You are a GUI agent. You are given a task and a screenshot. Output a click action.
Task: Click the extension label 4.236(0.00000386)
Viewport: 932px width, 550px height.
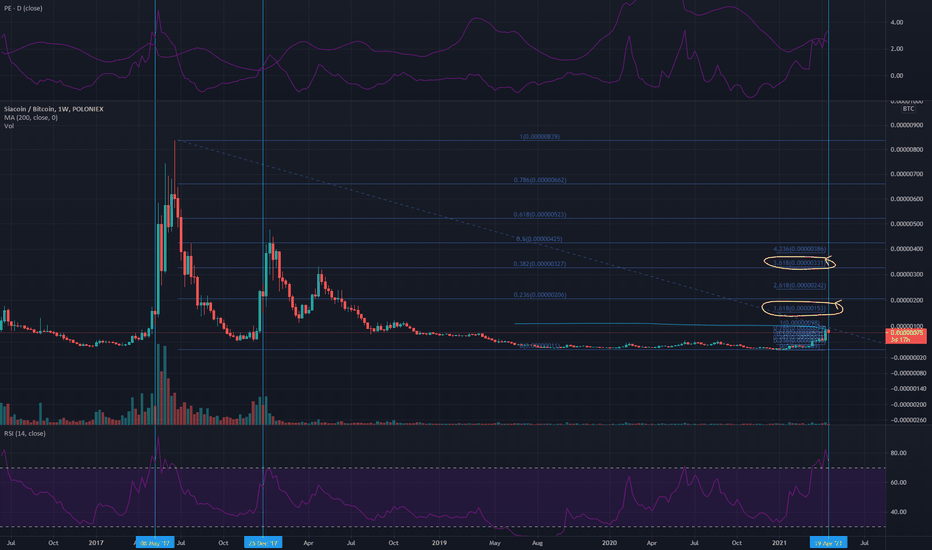(x=799, y=249)
